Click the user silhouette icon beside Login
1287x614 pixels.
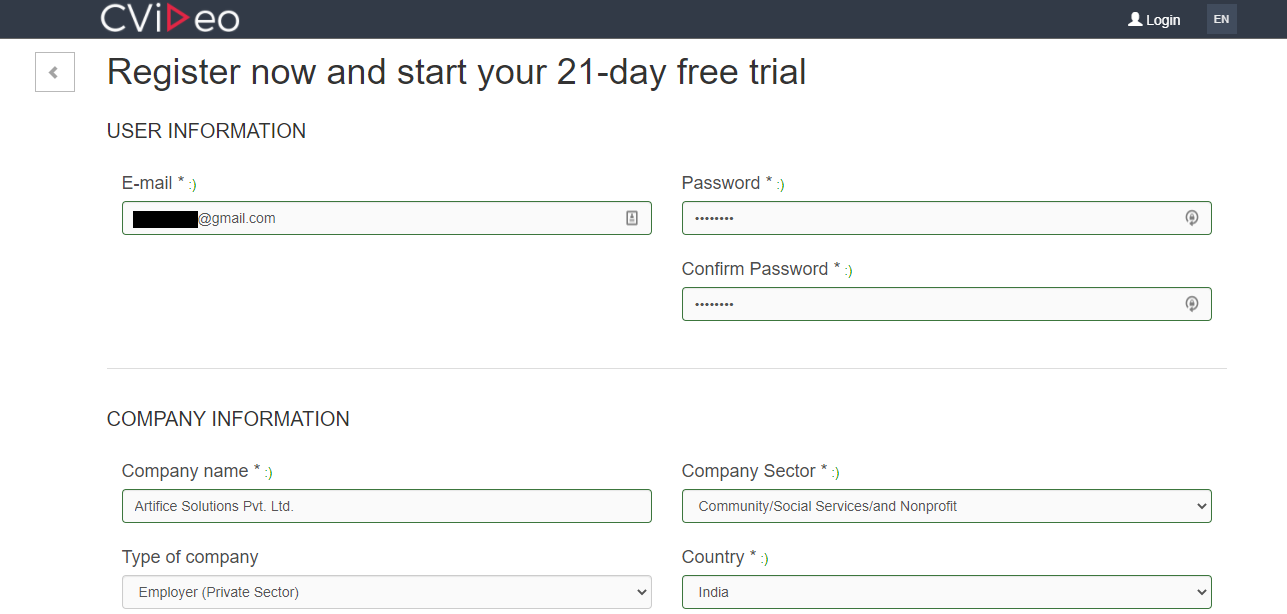1135,19
